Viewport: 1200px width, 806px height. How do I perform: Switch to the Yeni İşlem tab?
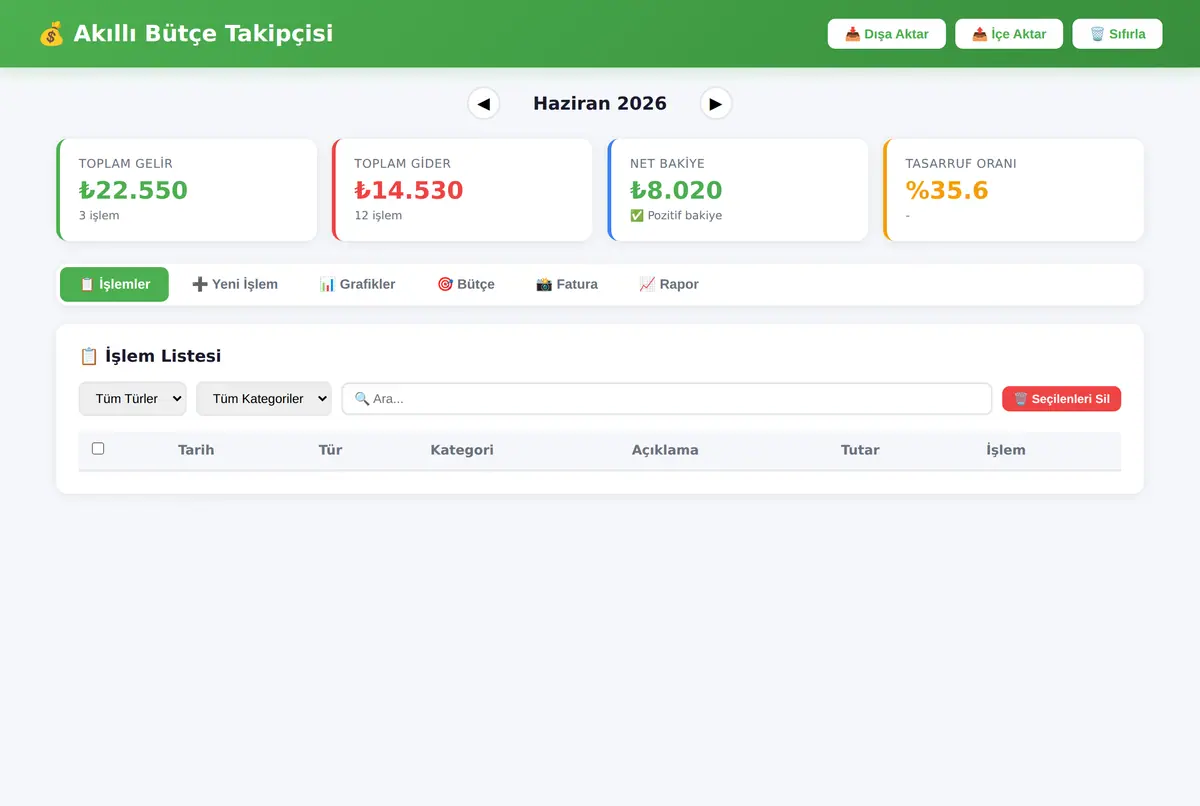[x=235, y=284]
